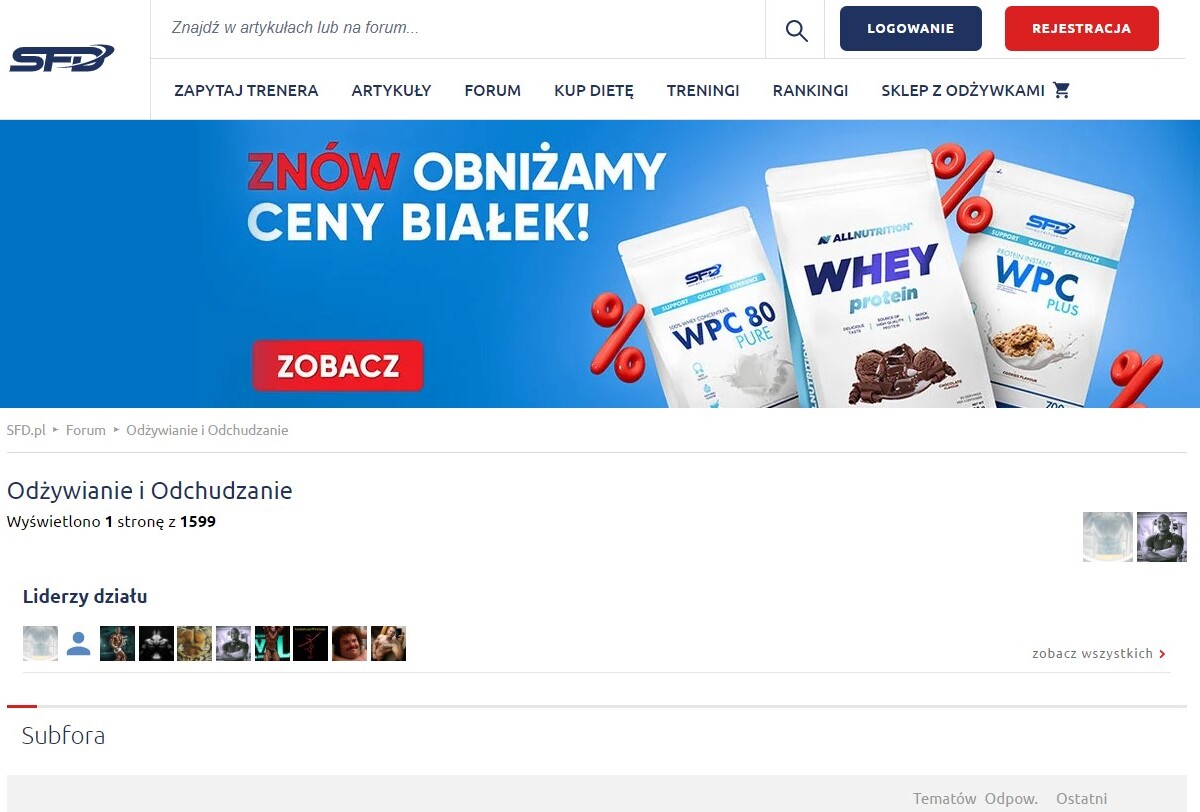Viewport: 1200px width, 812px height.
Task: Click the Logowanie button
Action: click(x=911, y=28)
